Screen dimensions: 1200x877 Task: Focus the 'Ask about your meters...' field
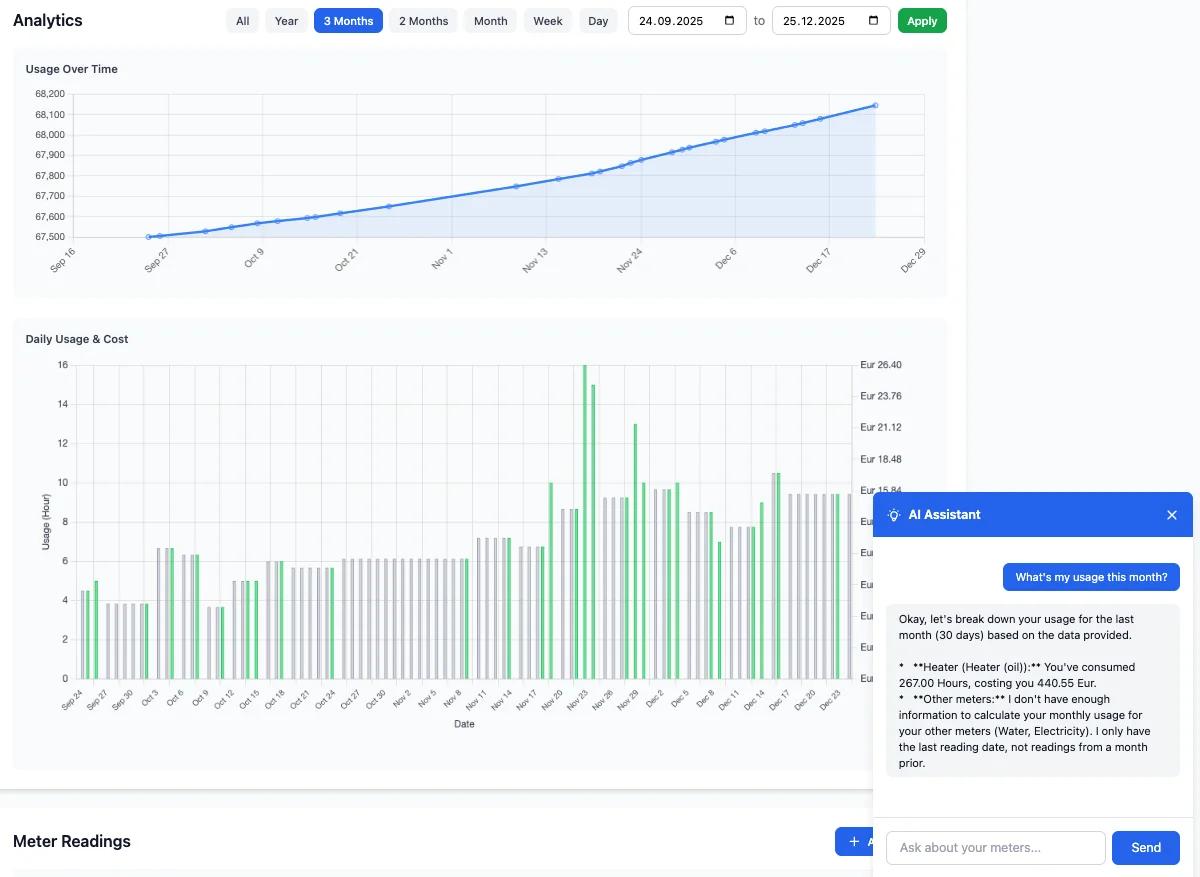[x=996, y=848]
